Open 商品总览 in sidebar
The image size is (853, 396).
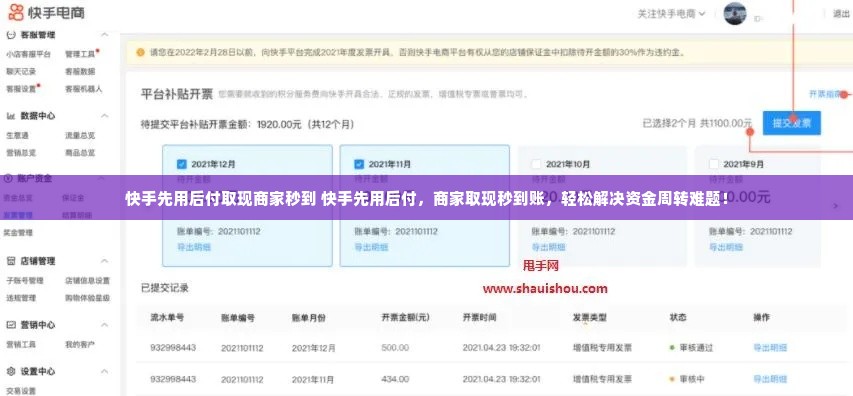click(x=80, y=153)
